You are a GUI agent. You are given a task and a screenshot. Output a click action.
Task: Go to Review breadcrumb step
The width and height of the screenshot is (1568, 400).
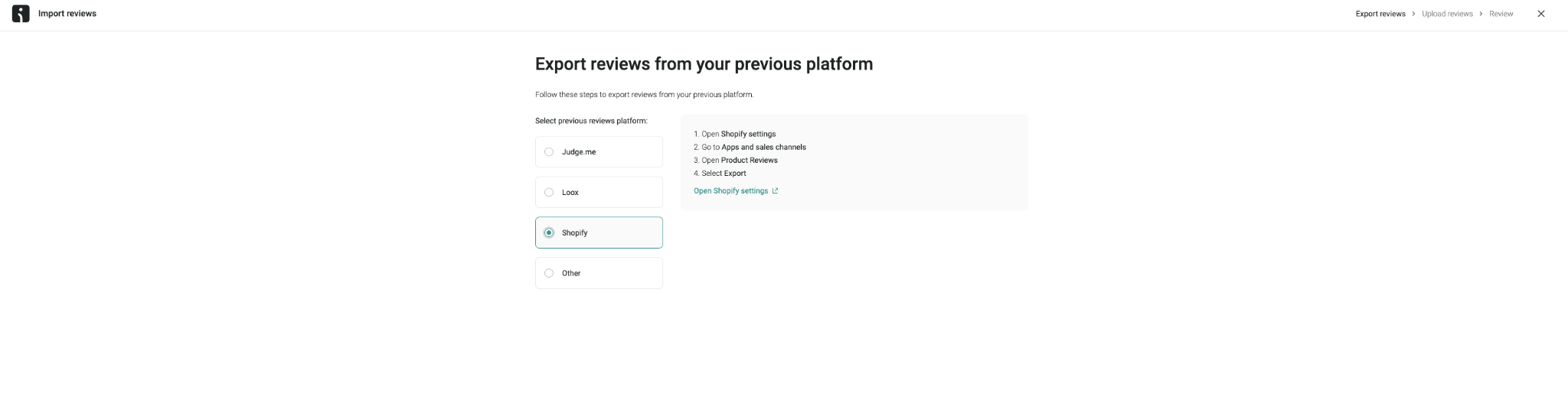click(x=1501, y=14)
